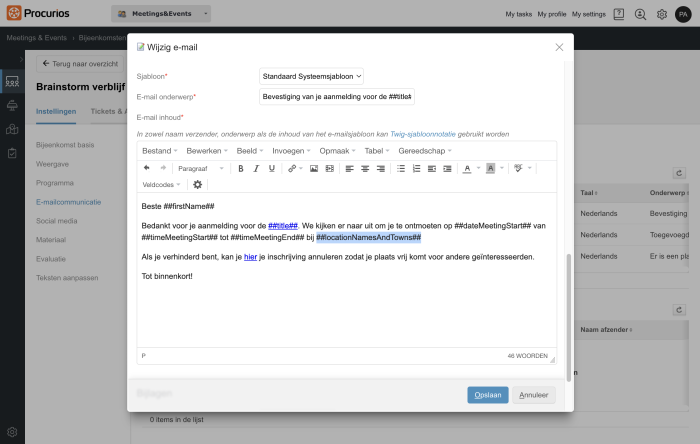Open the Bestand menu
The image size is (700, 444).
coord(160,151)
